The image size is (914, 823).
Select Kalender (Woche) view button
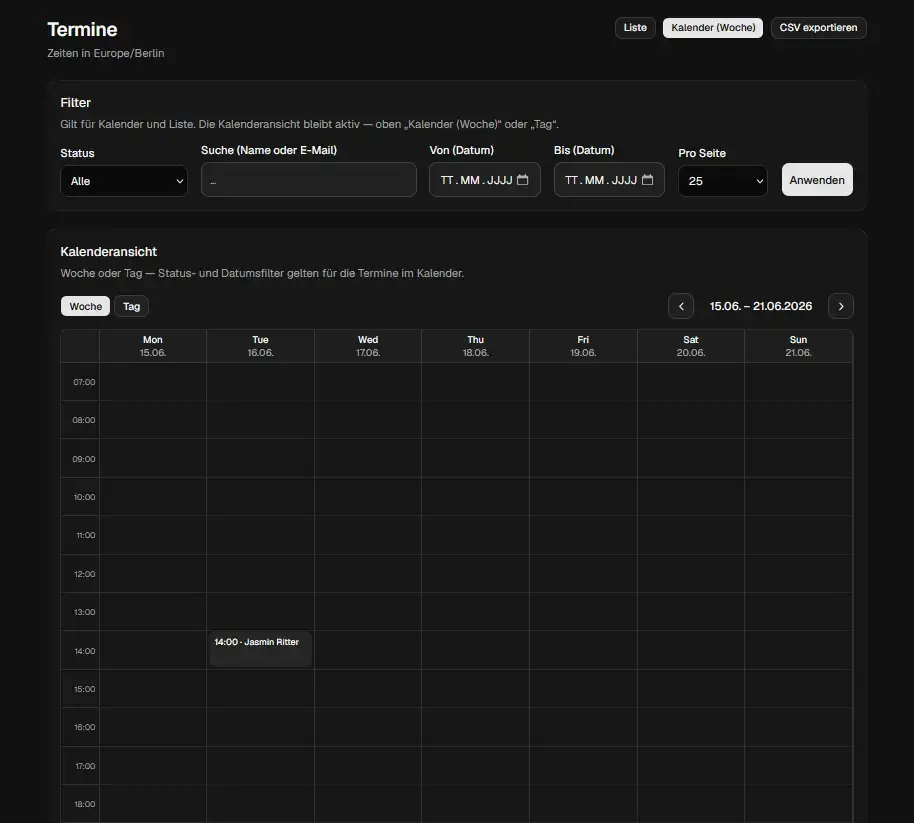712,27
